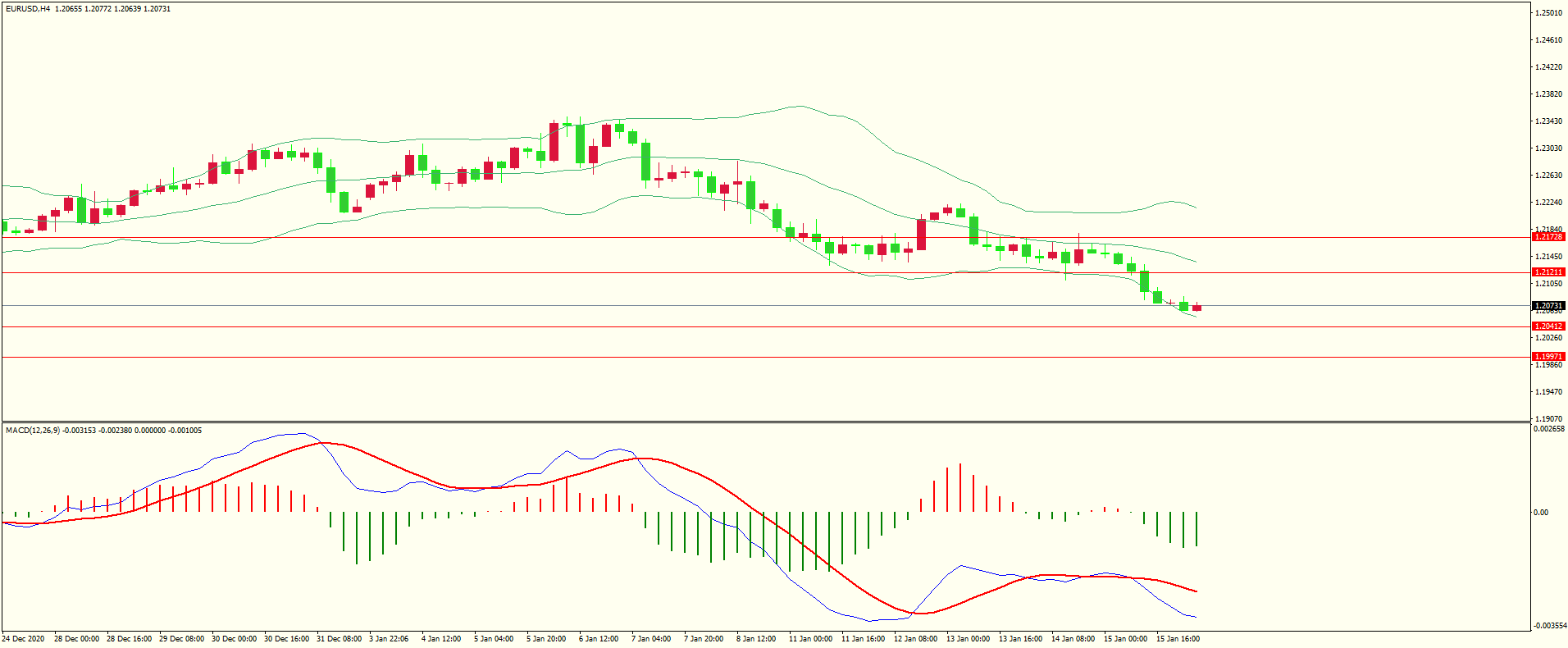Select the red 1.21211 price level tag
Image resolution: width=1568 pixels, height=648 pixels.
pos(1547,272)
